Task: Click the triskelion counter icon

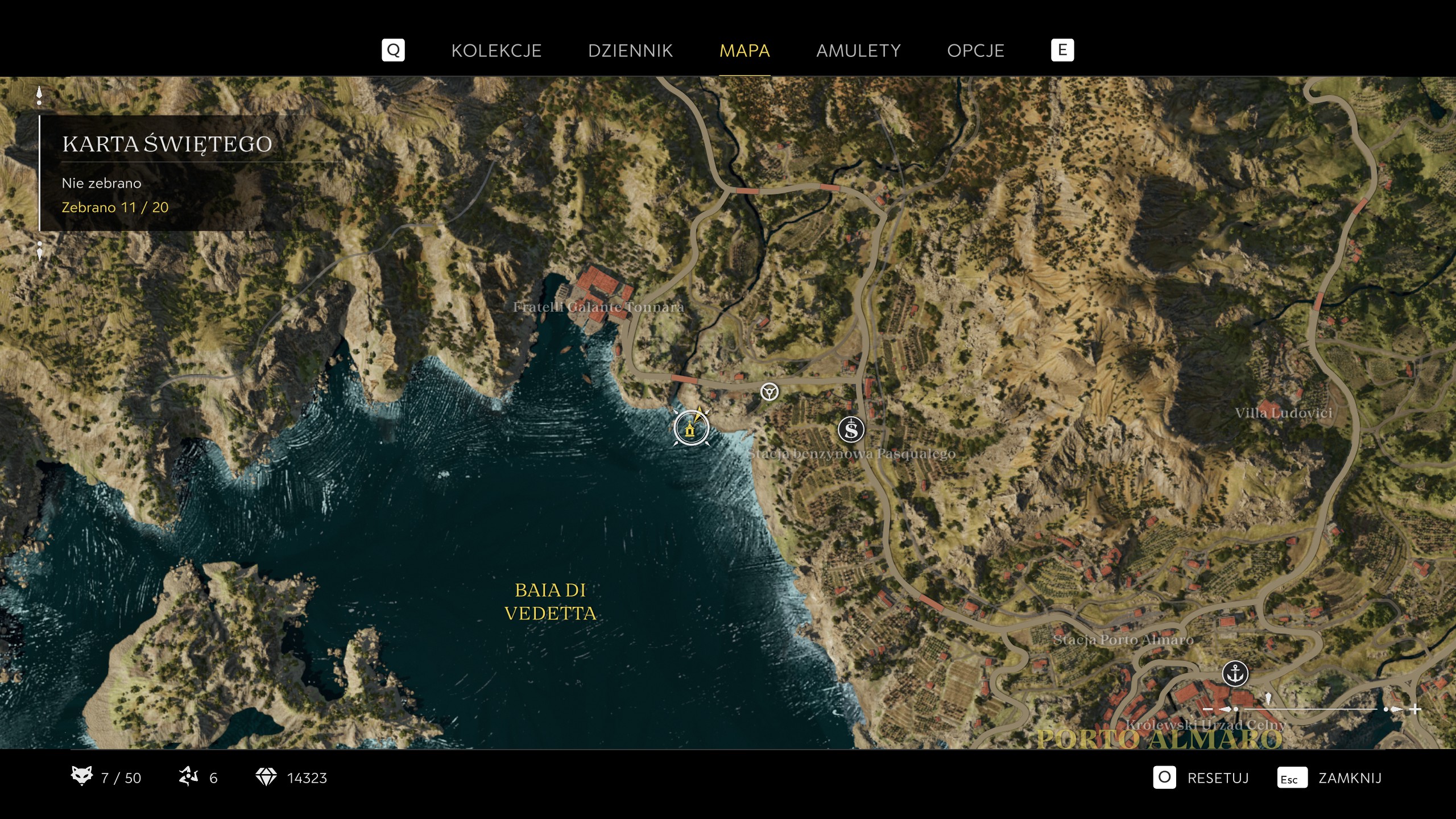Action: point(188,776)
